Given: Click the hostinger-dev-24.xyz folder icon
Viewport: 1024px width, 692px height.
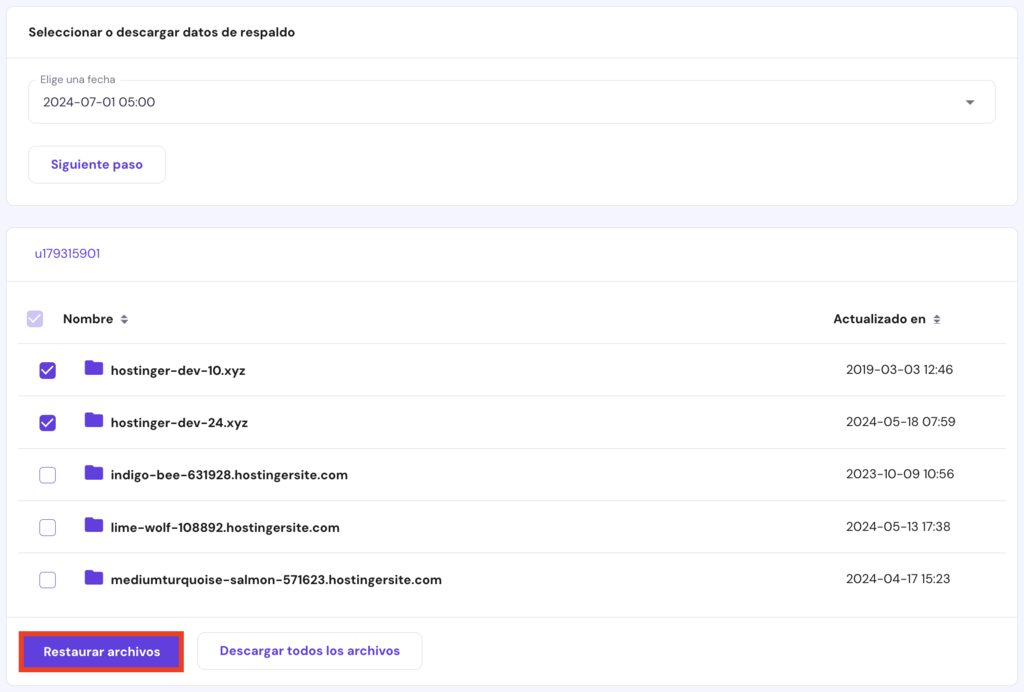Looking at the screenshot, I should (93, 422).
